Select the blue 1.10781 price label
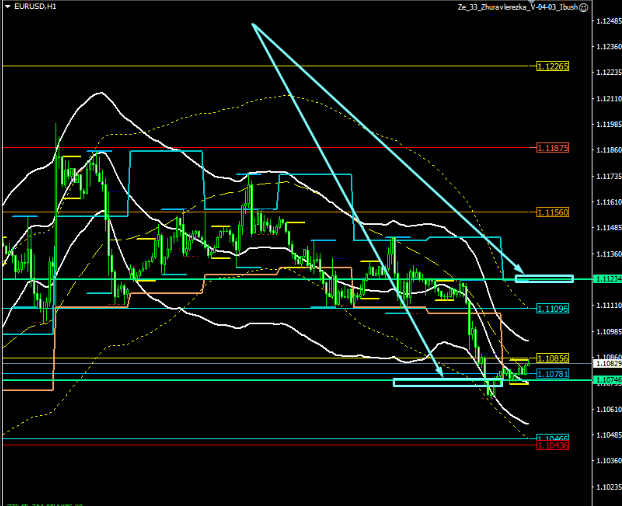622x506 pixels. point(552,374)
